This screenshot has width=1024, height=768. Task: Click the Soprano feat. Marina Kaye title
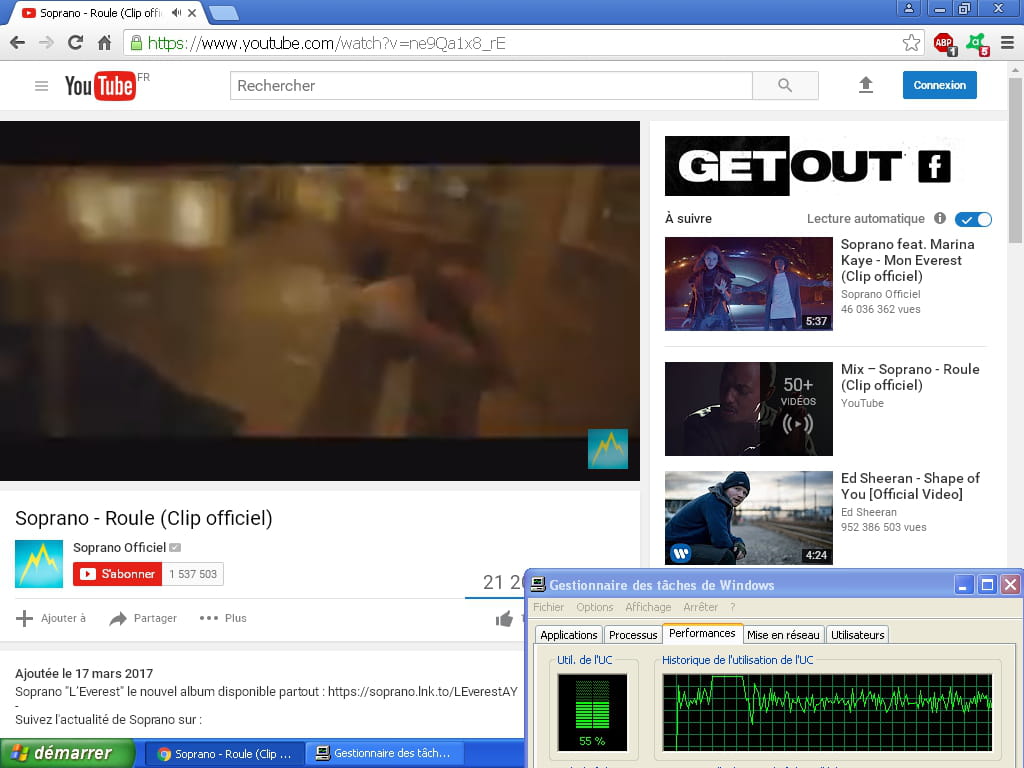tap(908, 260)
